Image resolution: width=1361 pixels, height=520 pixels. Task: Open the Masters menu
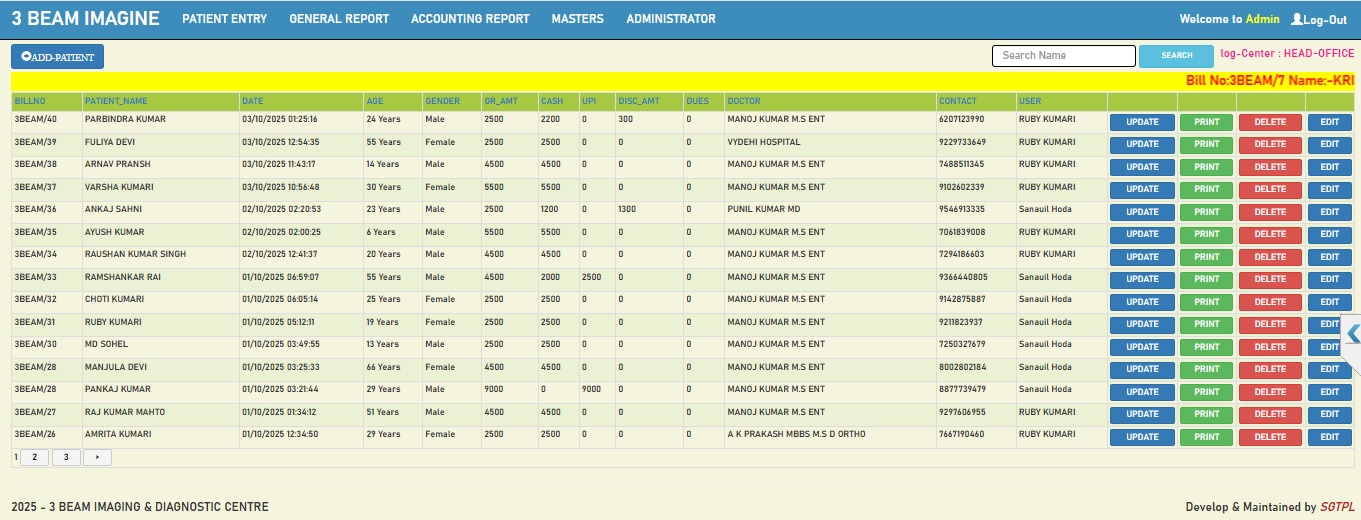click(x=577, y=19)
